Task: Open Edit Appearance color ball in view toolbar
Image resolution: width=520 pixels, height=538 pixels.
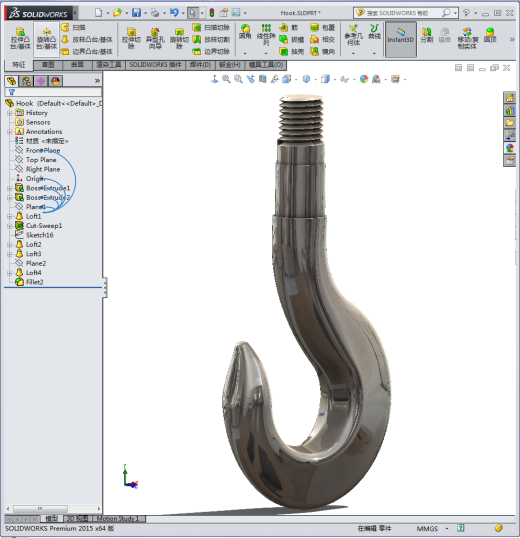Action: click(x=364, y=79)
